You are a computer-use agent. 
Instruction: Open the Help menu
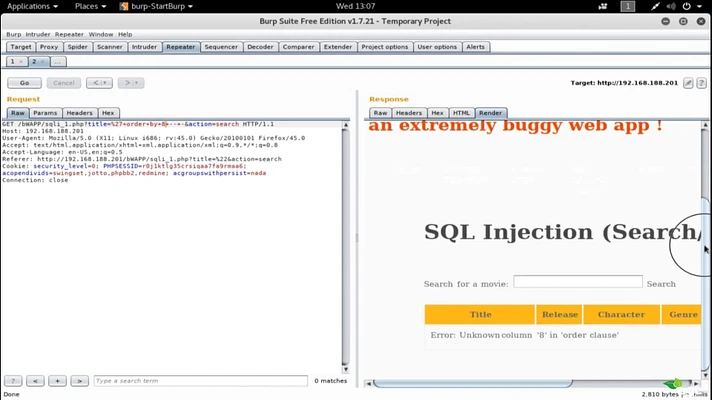pos(125,34)
